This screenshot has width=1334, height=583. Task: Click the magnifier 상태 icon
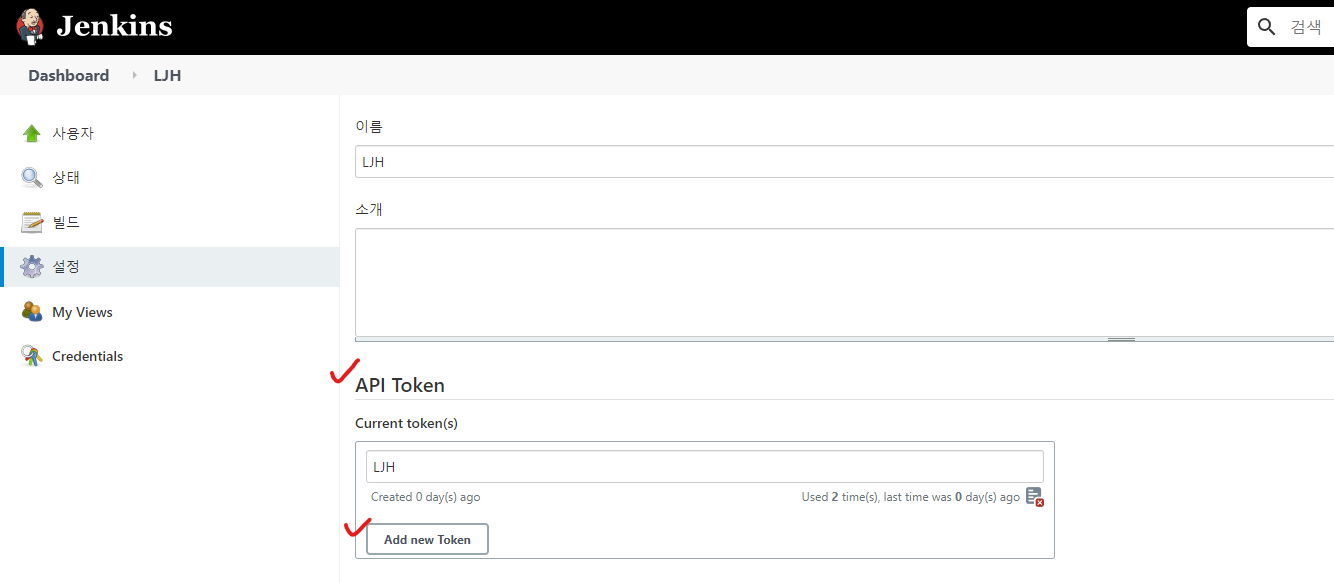[32, 178]
